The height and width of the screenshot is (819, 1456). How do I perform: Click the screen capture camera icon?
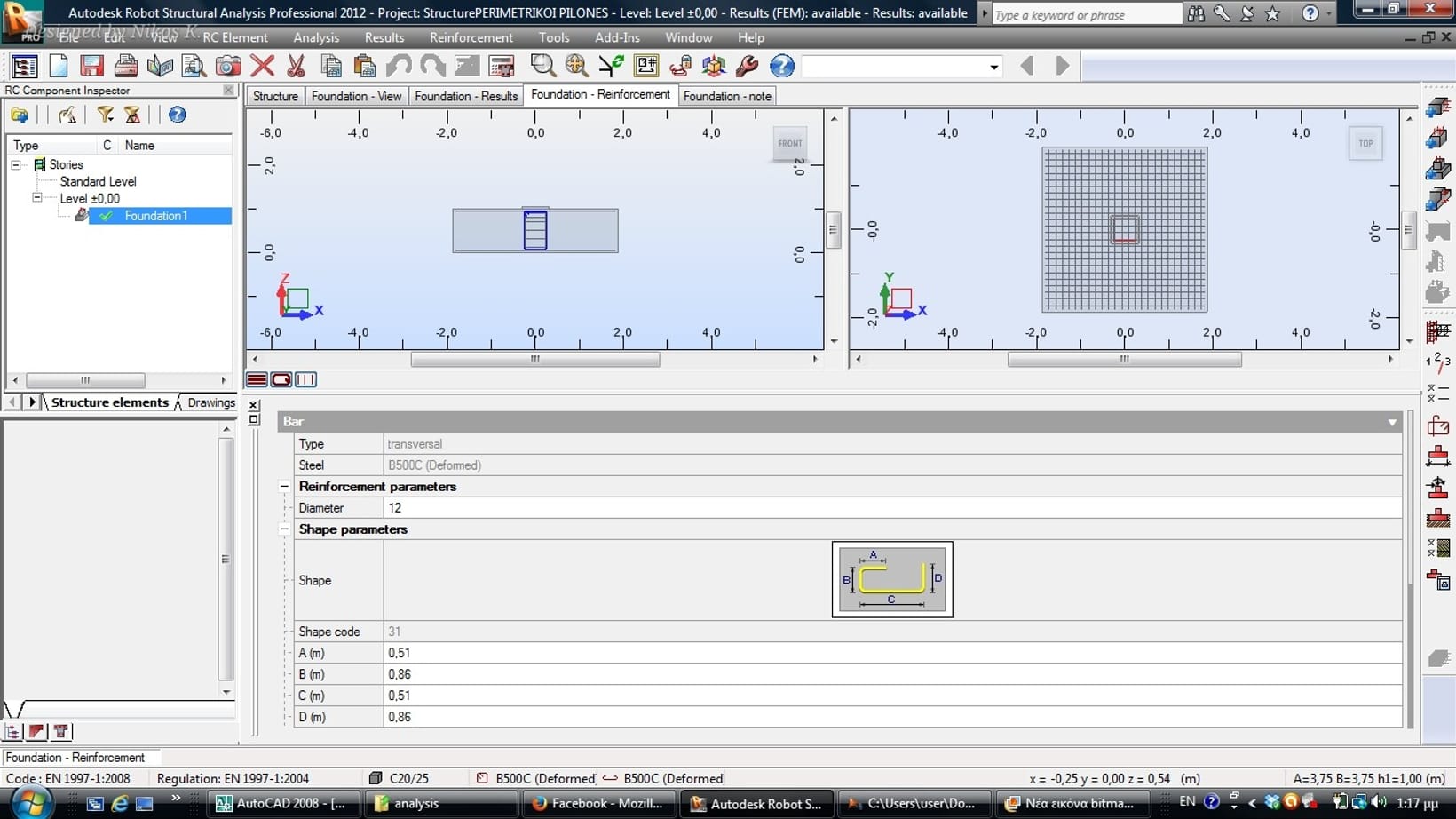(228, 66)
